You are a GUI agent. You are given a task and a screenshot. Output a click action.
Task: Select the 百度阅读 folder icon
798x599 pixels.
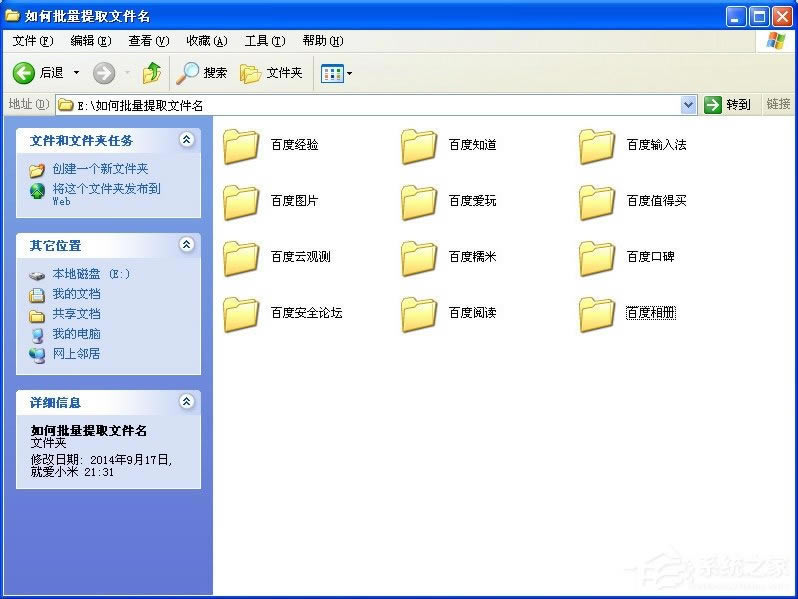pyautogui.click(x=419, y=315)
